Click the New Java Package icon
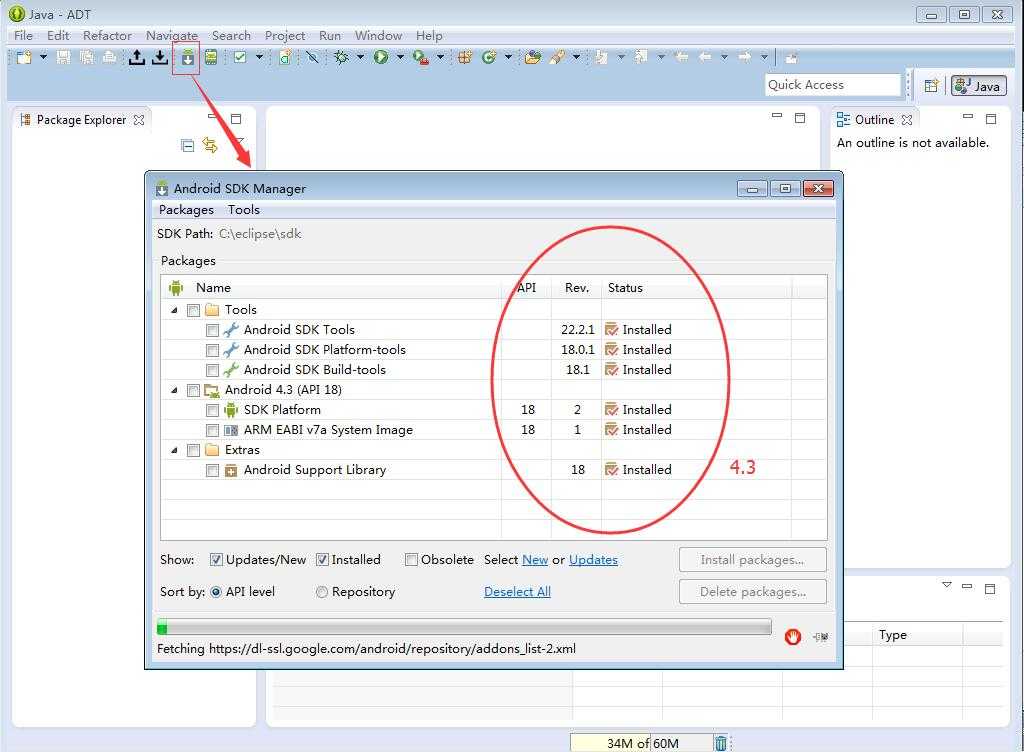 tap(465, 57)
